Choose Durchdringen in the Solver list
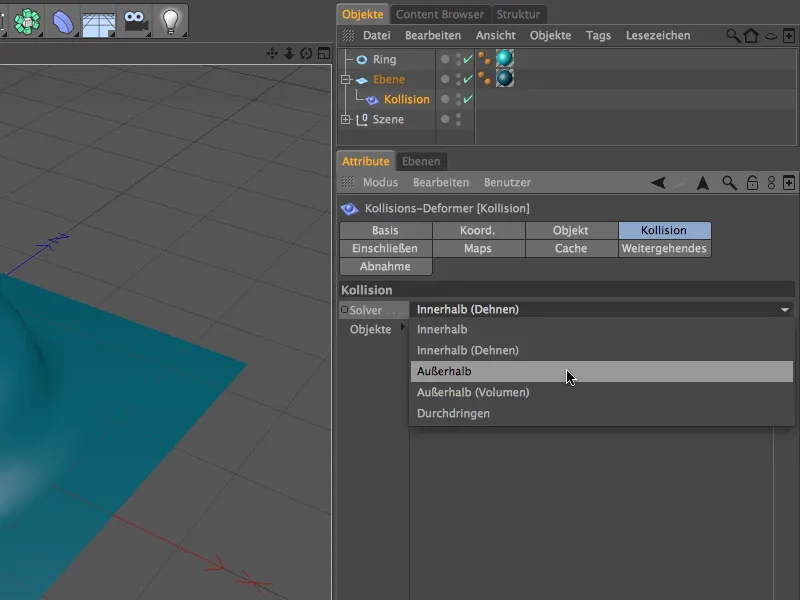 coord(602,413)
